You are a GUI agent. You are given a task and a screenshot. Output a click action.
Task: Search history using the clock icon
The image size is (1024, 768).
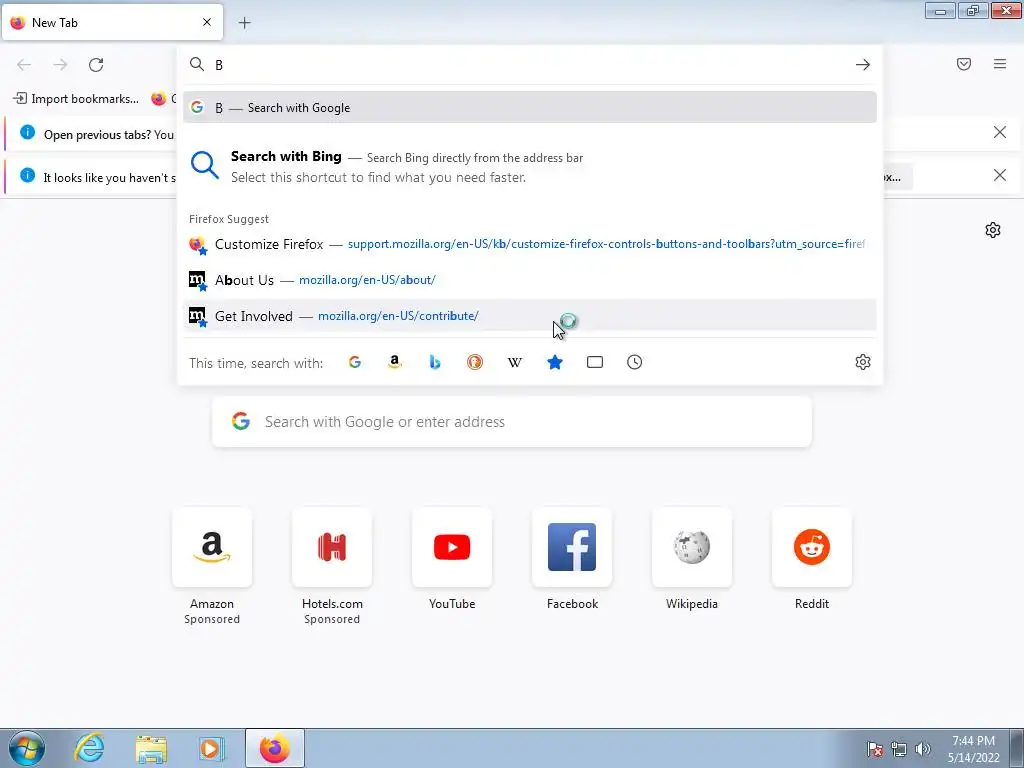[635, 362]
